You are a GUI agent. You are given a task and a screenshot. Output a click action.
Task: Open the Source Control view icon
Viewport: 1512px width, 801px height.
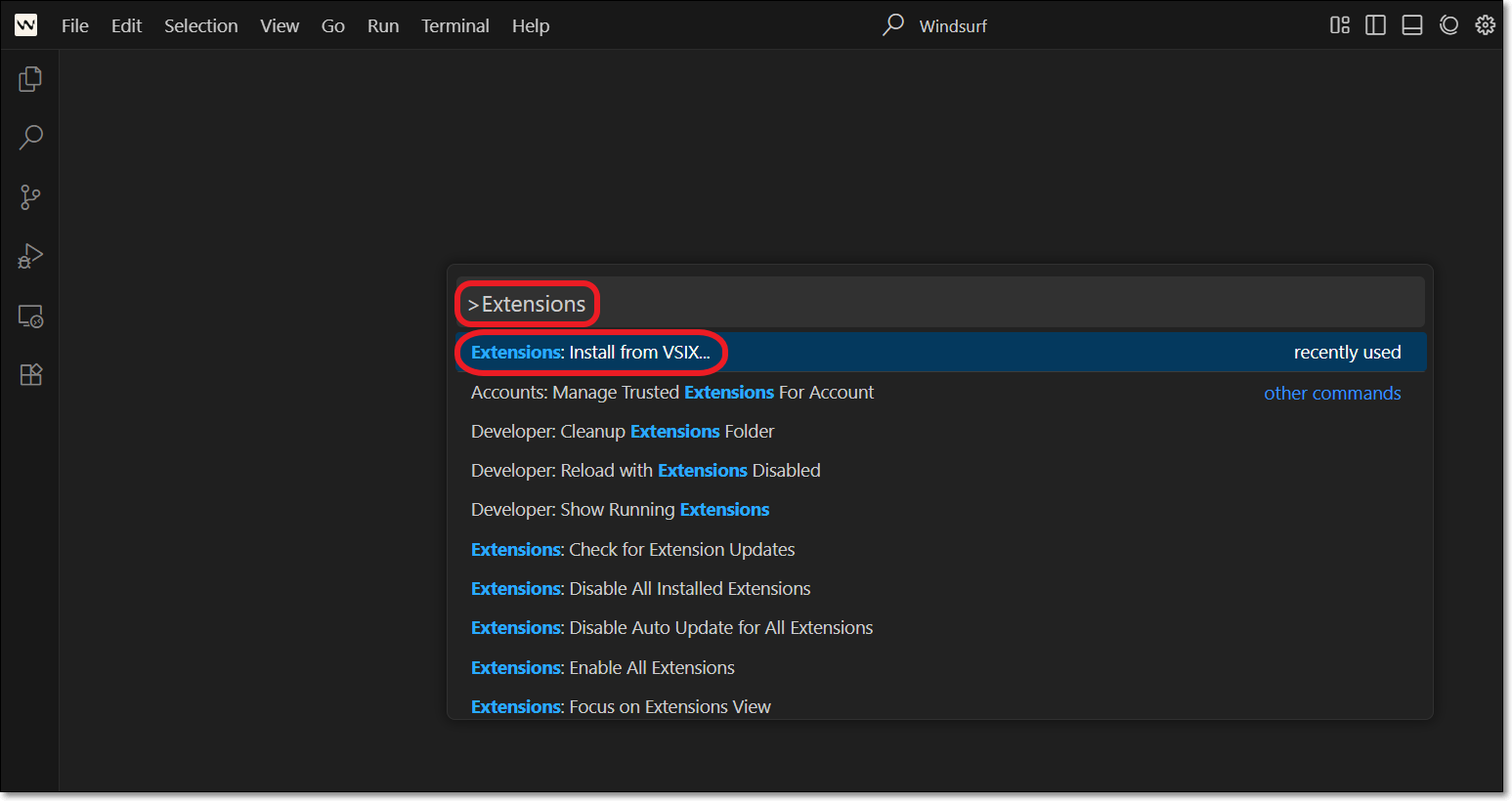point(30,197)
